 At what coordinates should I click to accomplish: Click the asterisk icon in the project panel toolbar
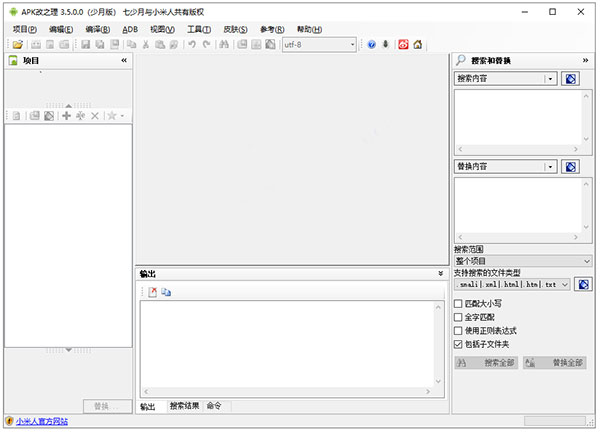tap(80, 116)
